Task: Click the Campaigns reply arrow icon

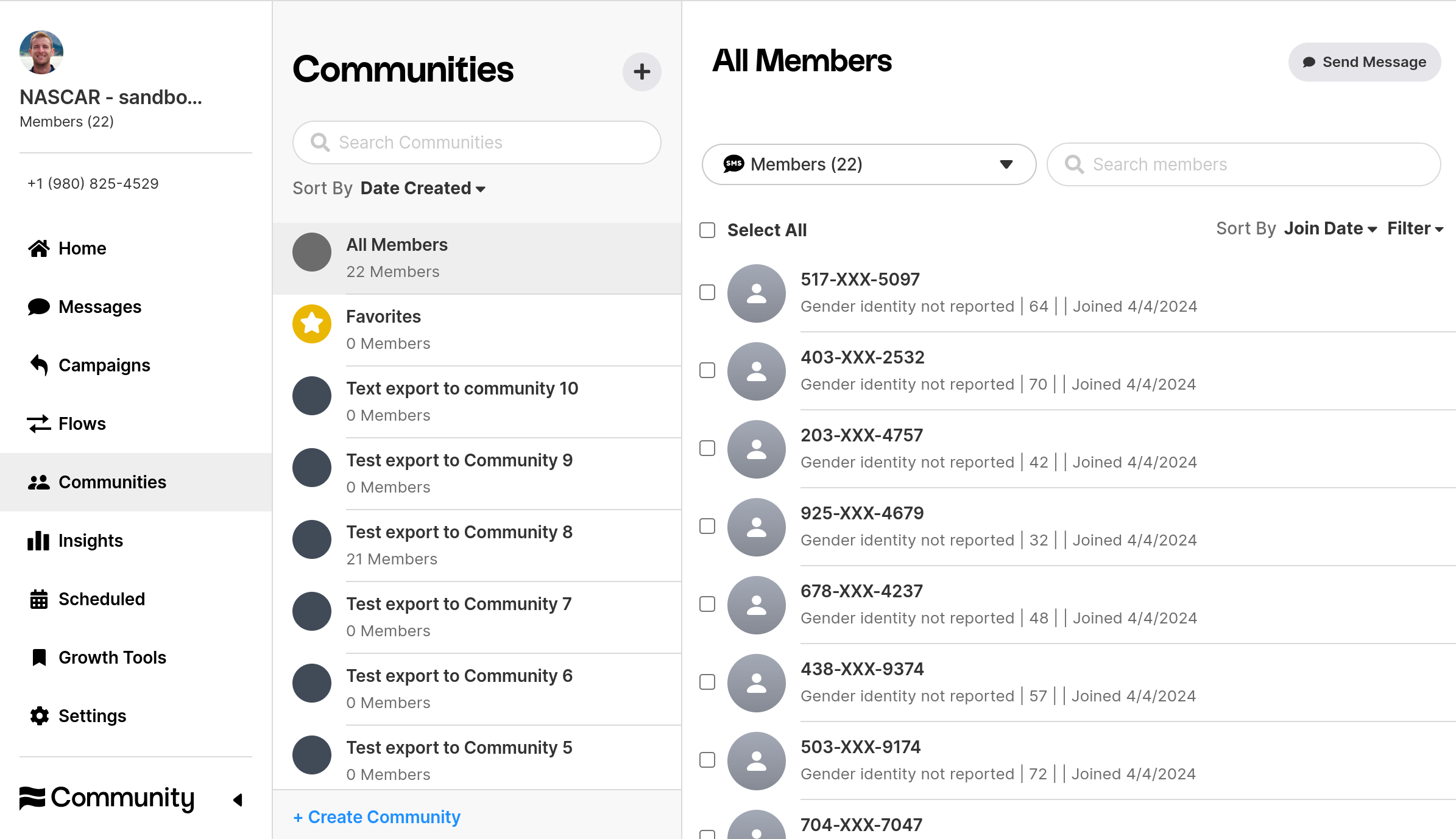Action: point(39,365)
